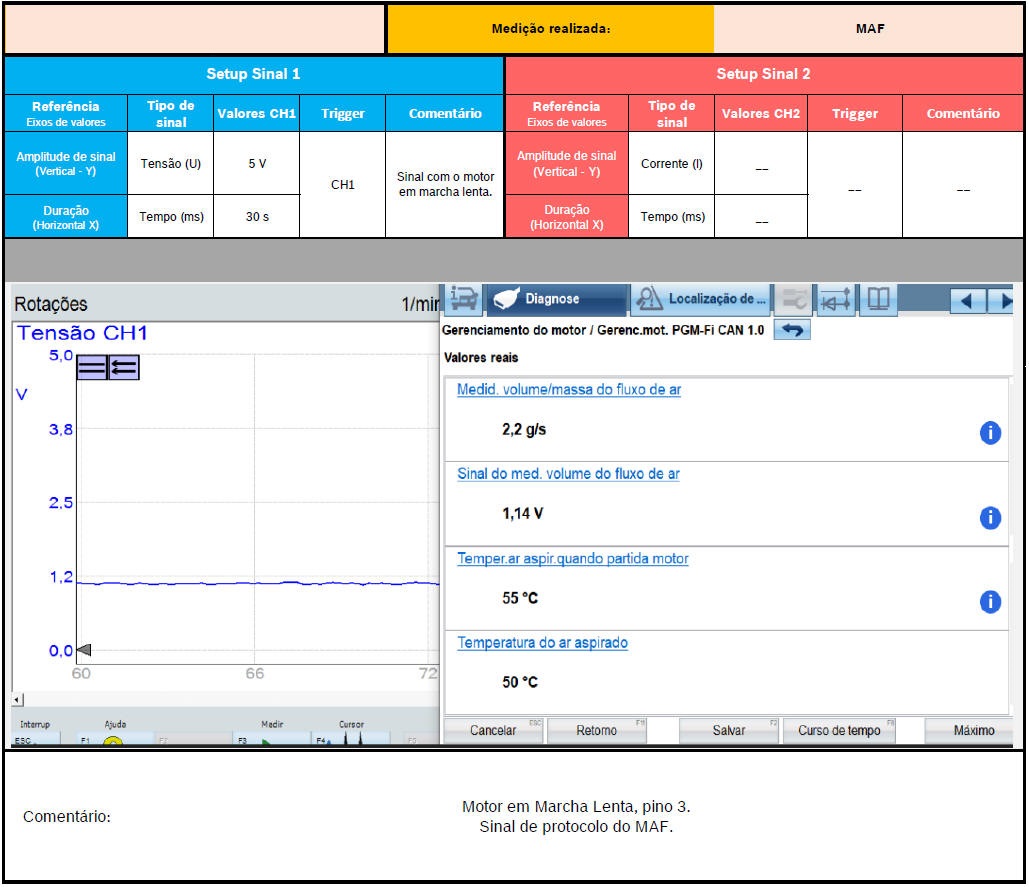Switch to the Localização de falhas tab

tap(702, 299)
